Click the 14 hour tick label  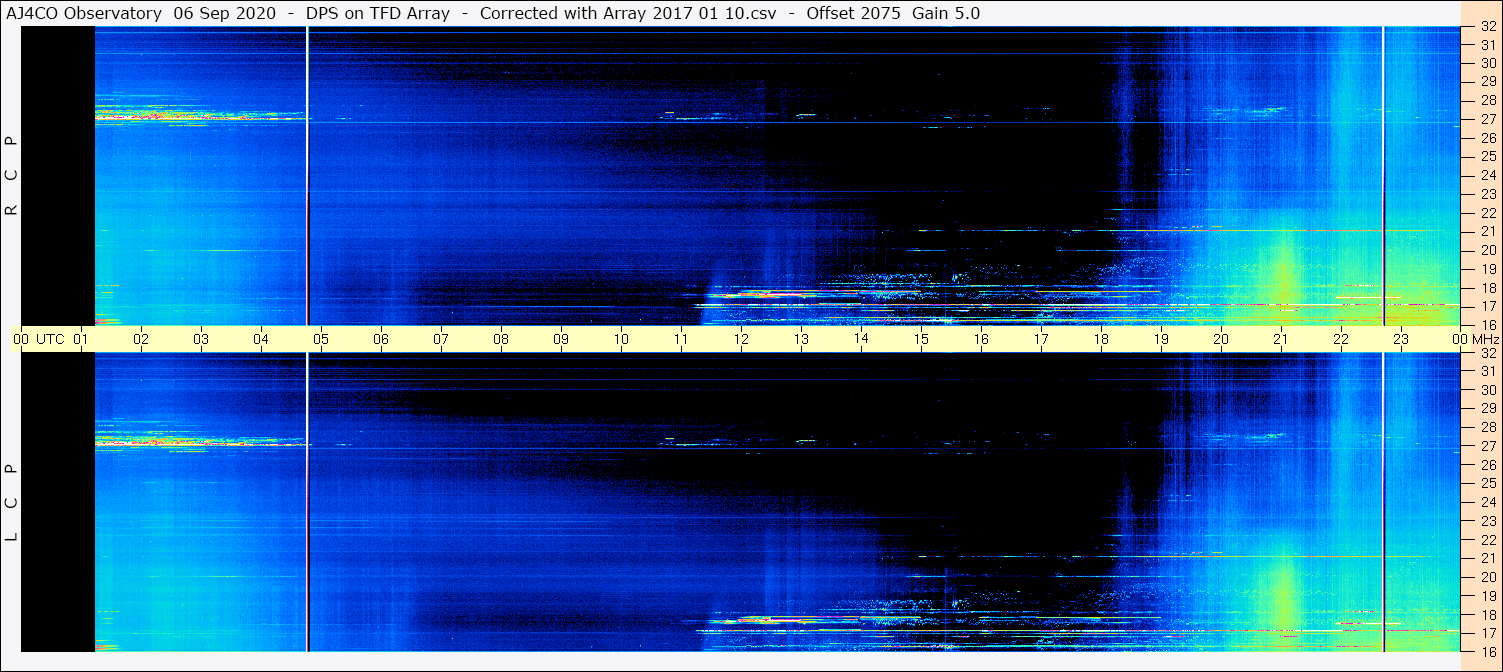click(x=861, y=339)
